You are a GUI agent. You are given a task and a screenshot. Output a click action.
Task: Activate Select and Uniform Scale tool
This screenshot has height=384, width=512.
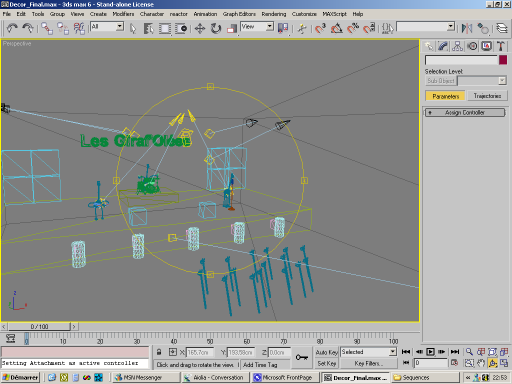click(232, 28)
